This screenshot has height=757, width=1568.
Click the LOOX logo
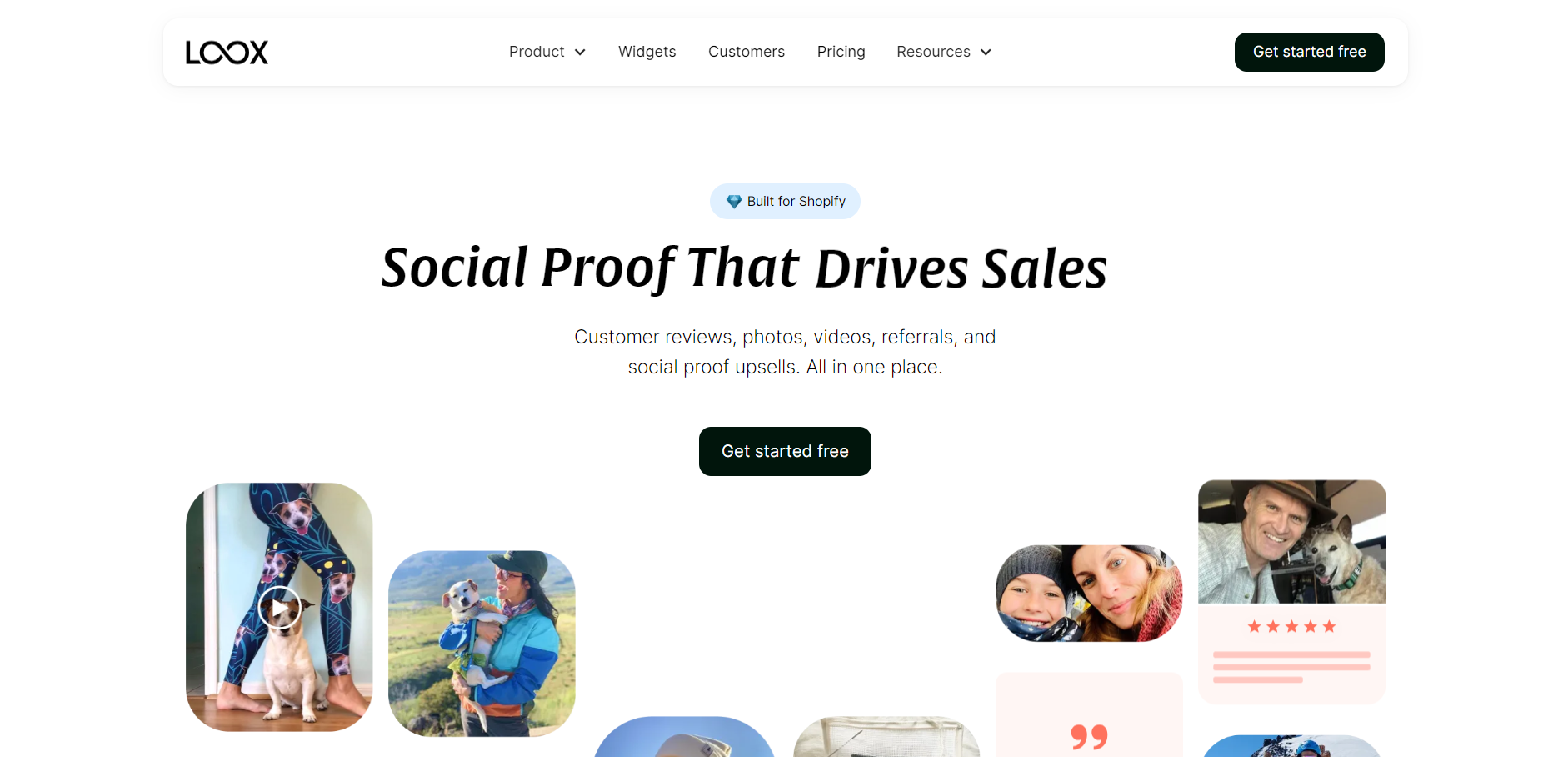tap(227, 53)
